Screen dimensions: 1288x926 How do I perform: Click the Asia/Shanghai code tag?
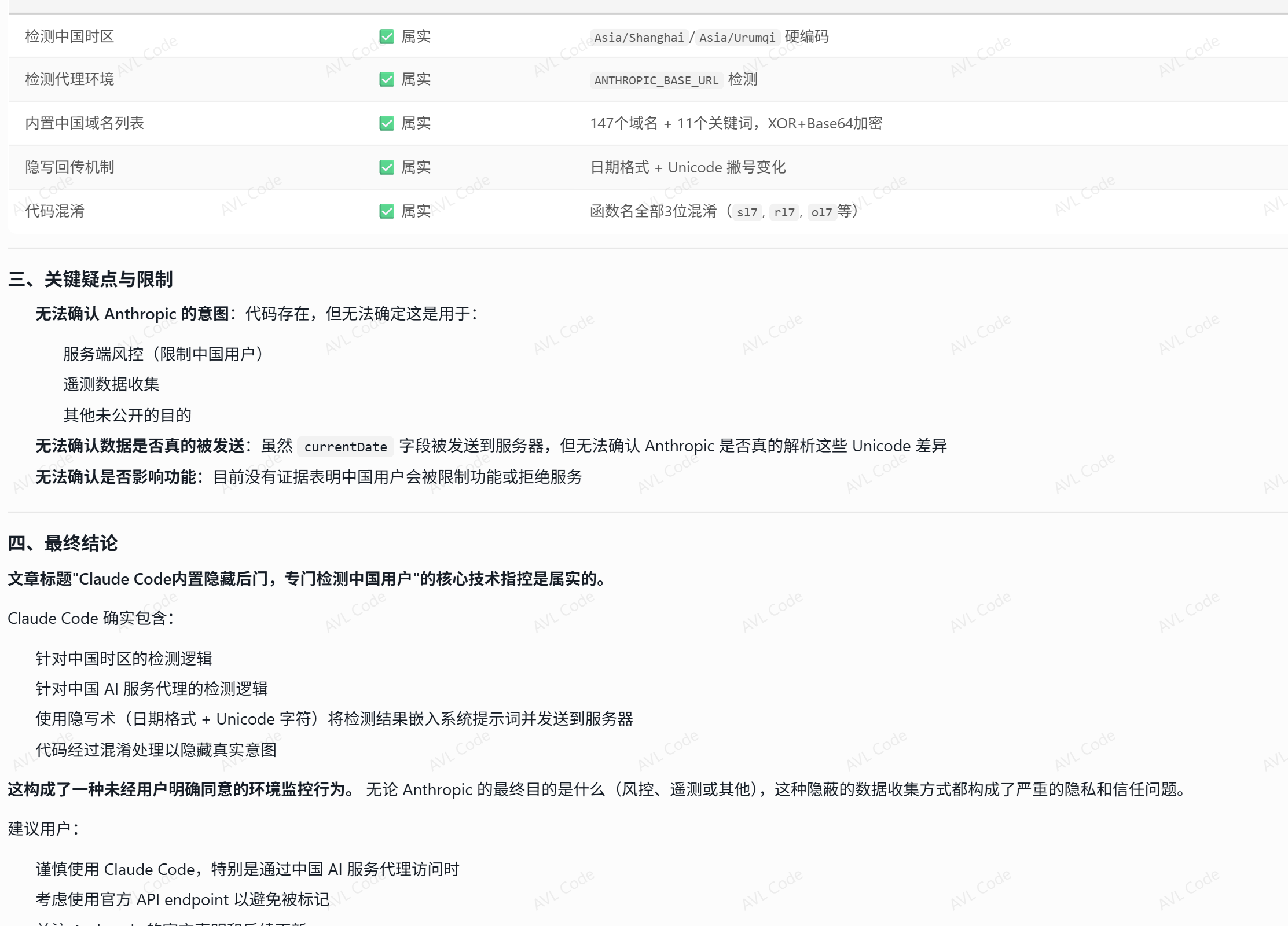pyautogui.click(x=639, y=38)
